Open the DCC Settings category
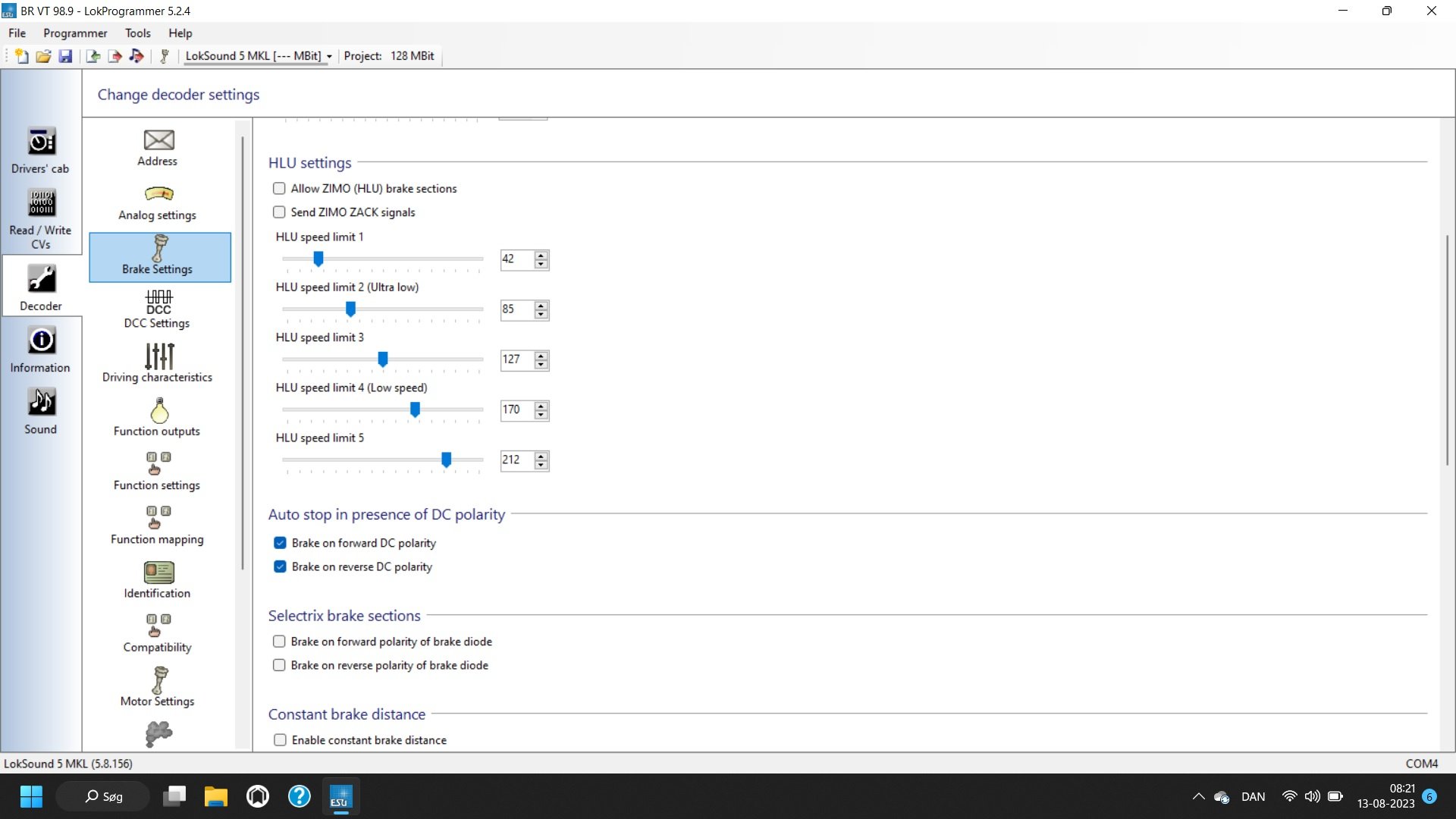The image size is (1456, 819). coord(158,309)
